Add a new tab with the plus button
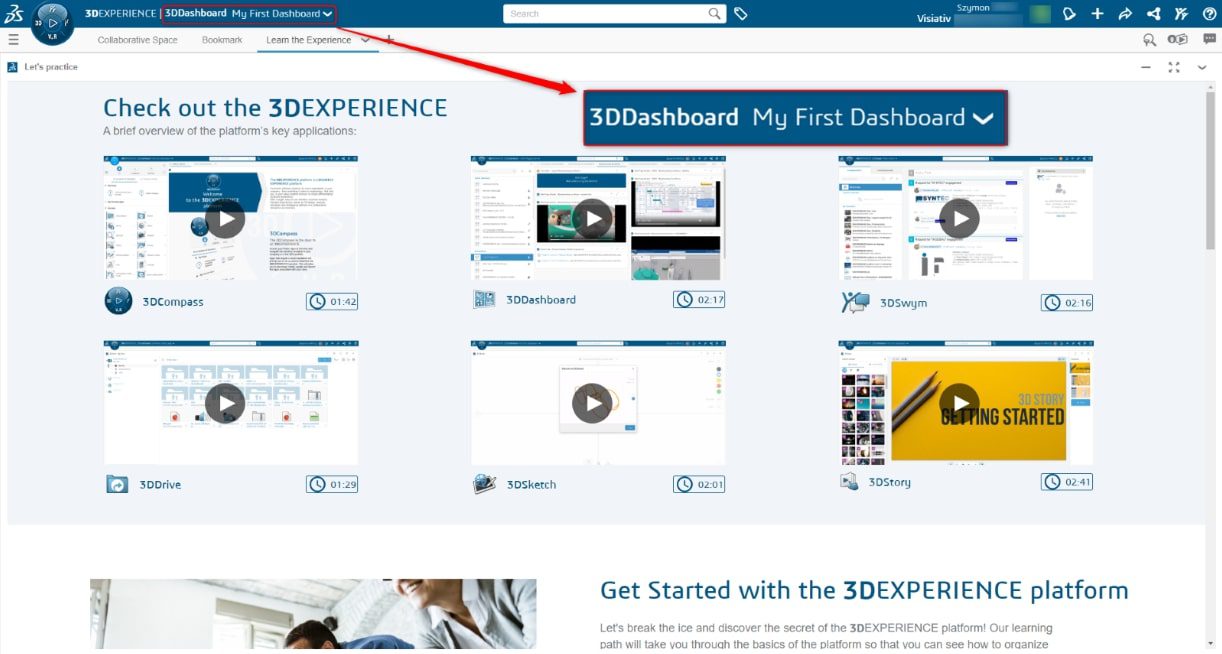 [x=389, y=40]
